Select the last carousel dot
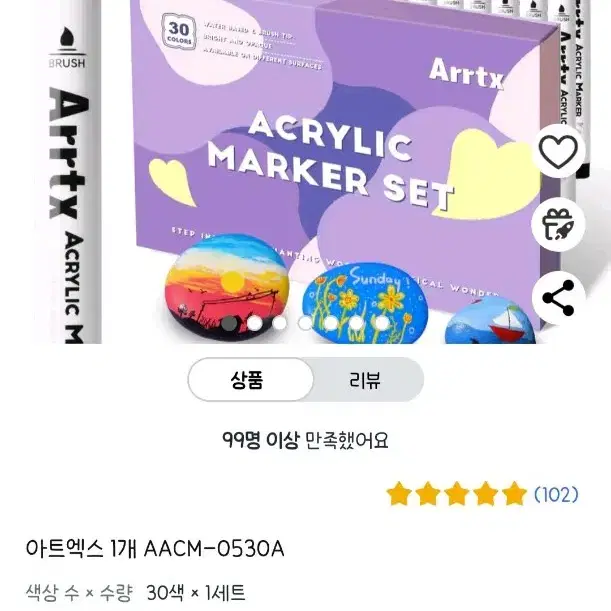The width and height of the screenshot is (611, 611). click(382, 323)
